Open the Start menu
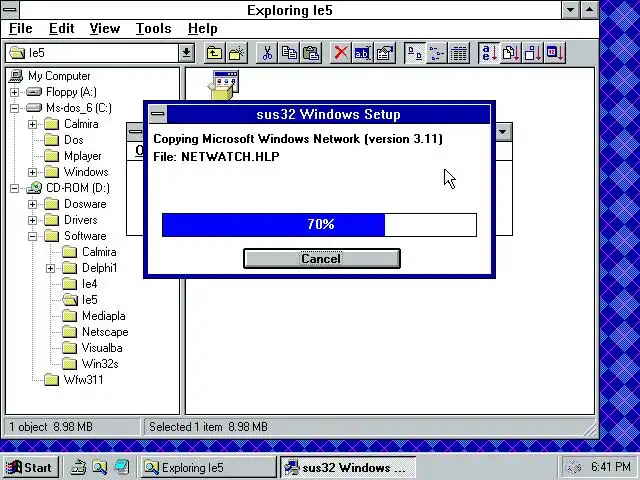640x480 pixels. point(30,467)
